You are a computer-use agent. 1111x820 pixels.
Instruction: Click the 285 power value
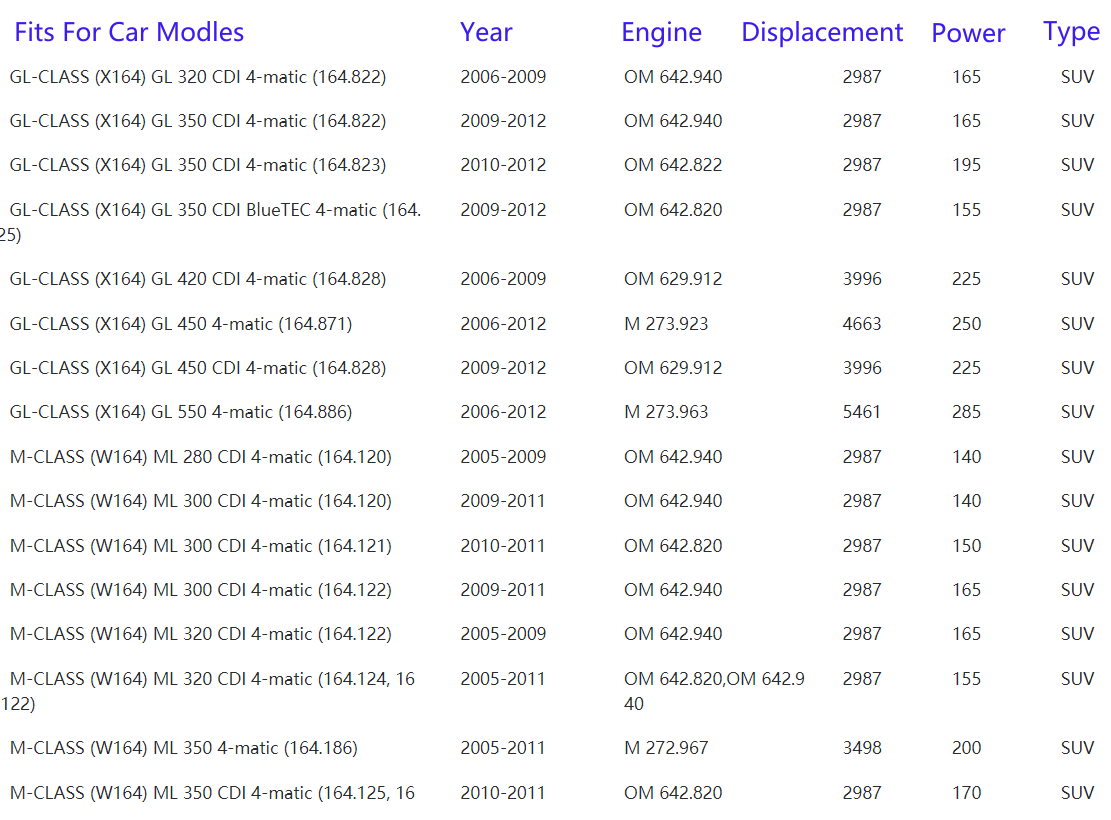967,412
